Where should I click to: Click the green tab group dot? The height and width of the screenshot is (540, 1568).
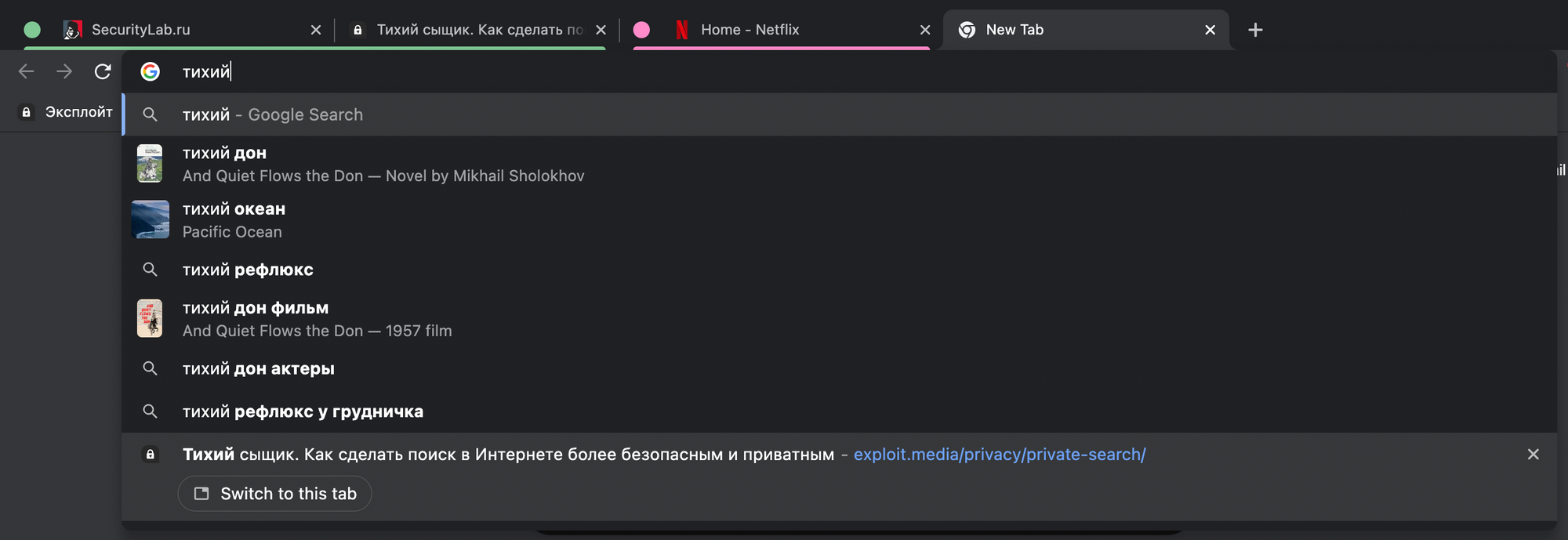[x=32, y=30]
